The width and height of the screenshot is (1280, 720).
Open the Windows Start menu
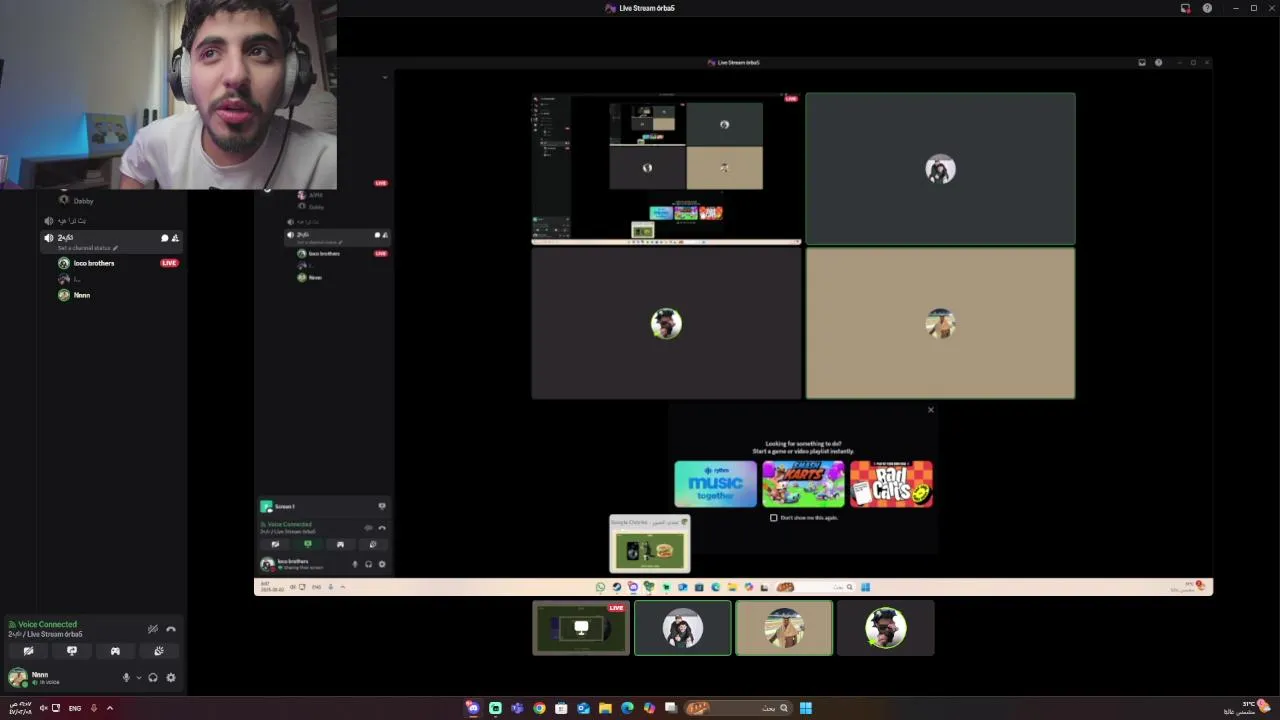pos(805,708)
